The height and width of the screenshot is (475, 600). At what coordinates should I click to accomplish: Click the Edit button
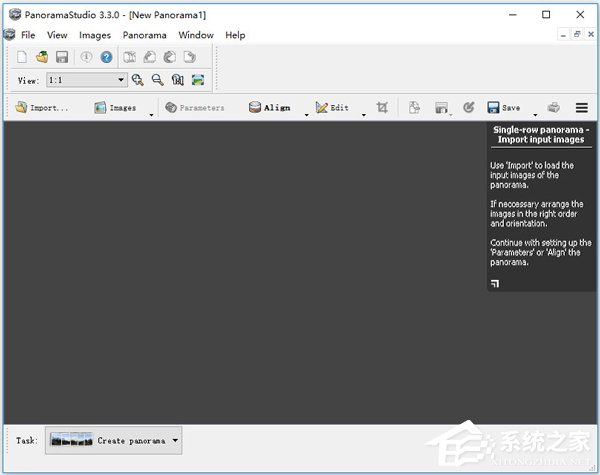pyautogui.click(x=332, y=108)
